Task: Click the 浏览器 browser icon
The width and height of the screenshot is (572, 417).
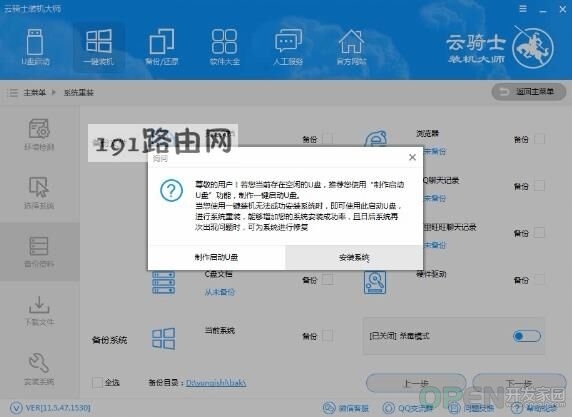Action: (x=375, y=139)
